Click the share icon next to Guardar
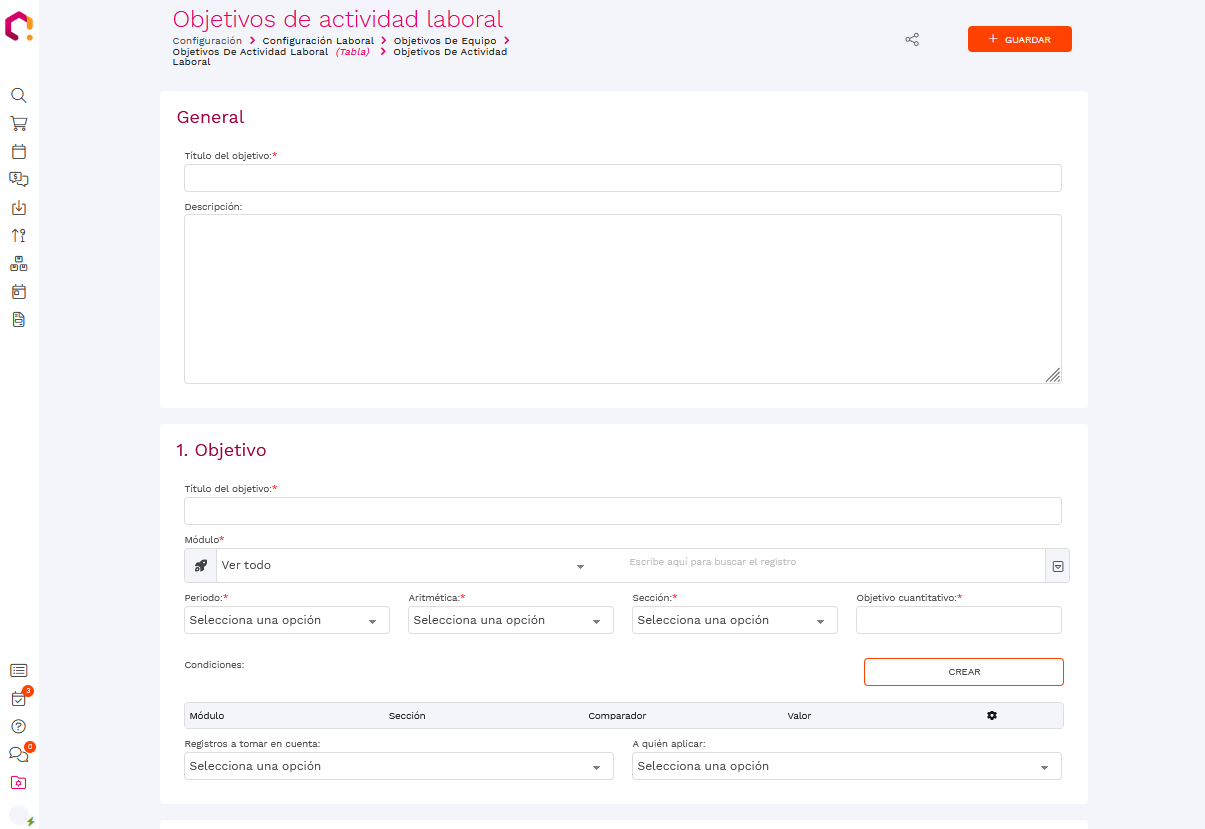Viewport: 1205px width, 829px height. click(x=912, y=40)
